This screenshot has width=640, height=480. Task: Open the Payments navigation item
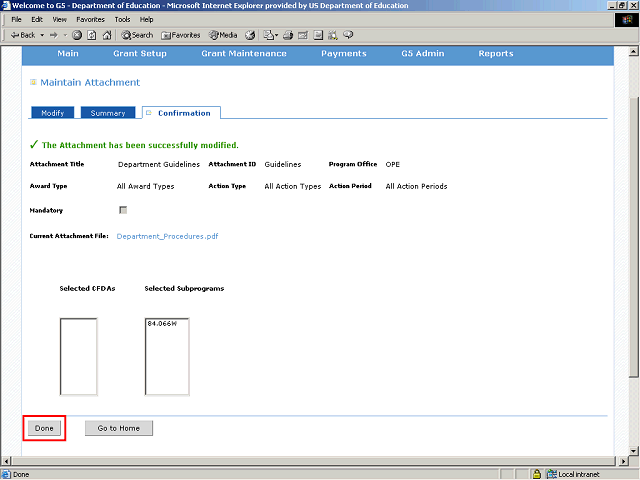coord(344,53)
